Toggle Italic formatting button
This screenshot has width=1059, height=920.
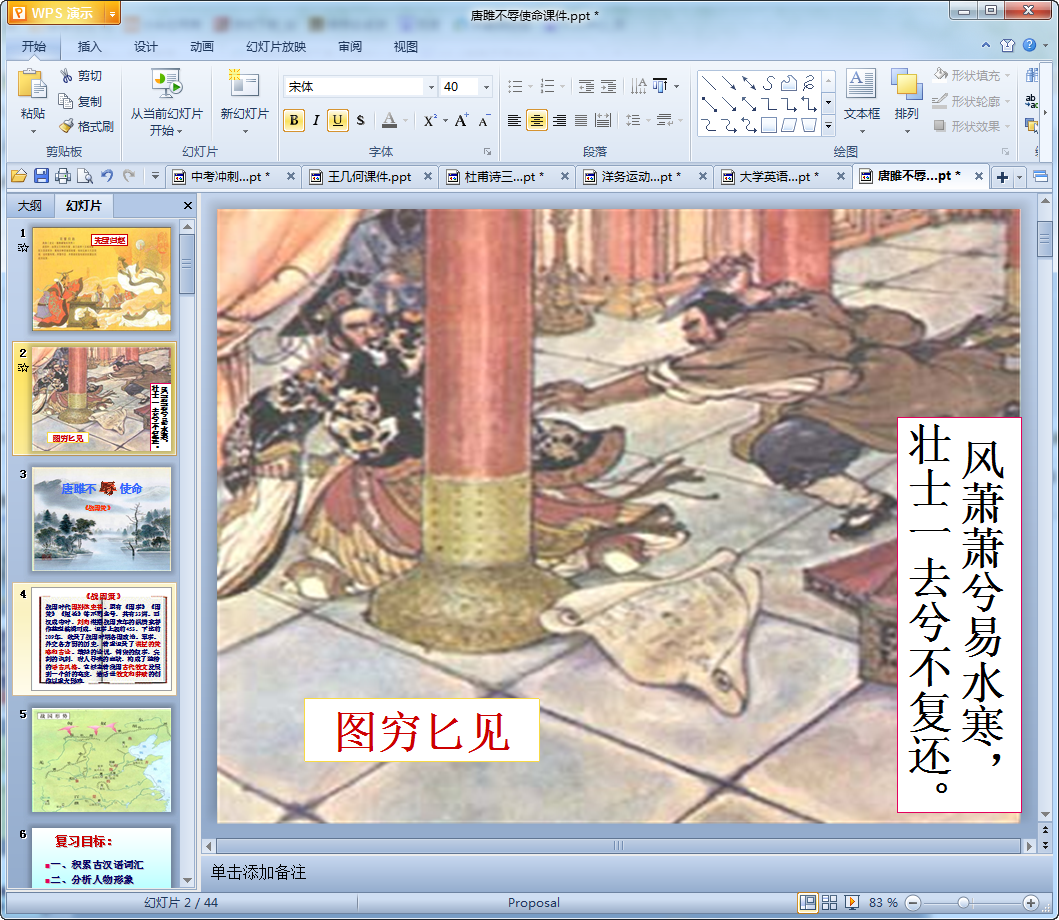point(315,120)
